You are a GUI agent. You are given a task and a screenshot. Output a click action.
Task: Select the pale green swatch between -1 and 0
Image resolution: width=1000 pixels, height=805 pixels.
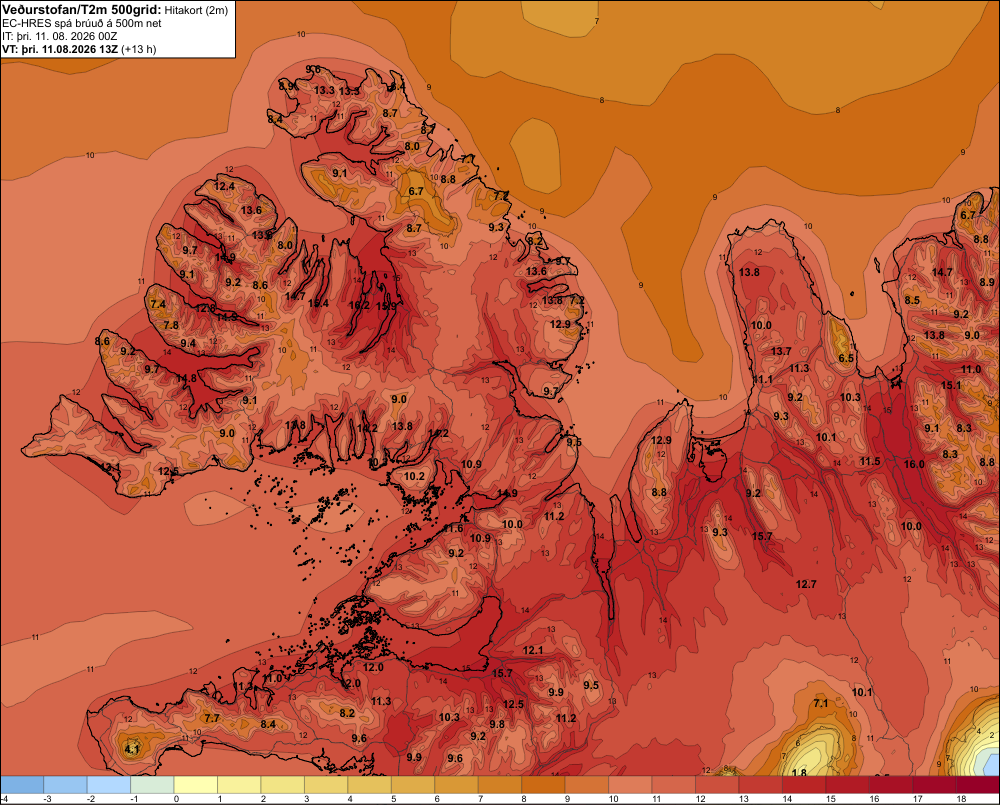[x=152, y=785]
